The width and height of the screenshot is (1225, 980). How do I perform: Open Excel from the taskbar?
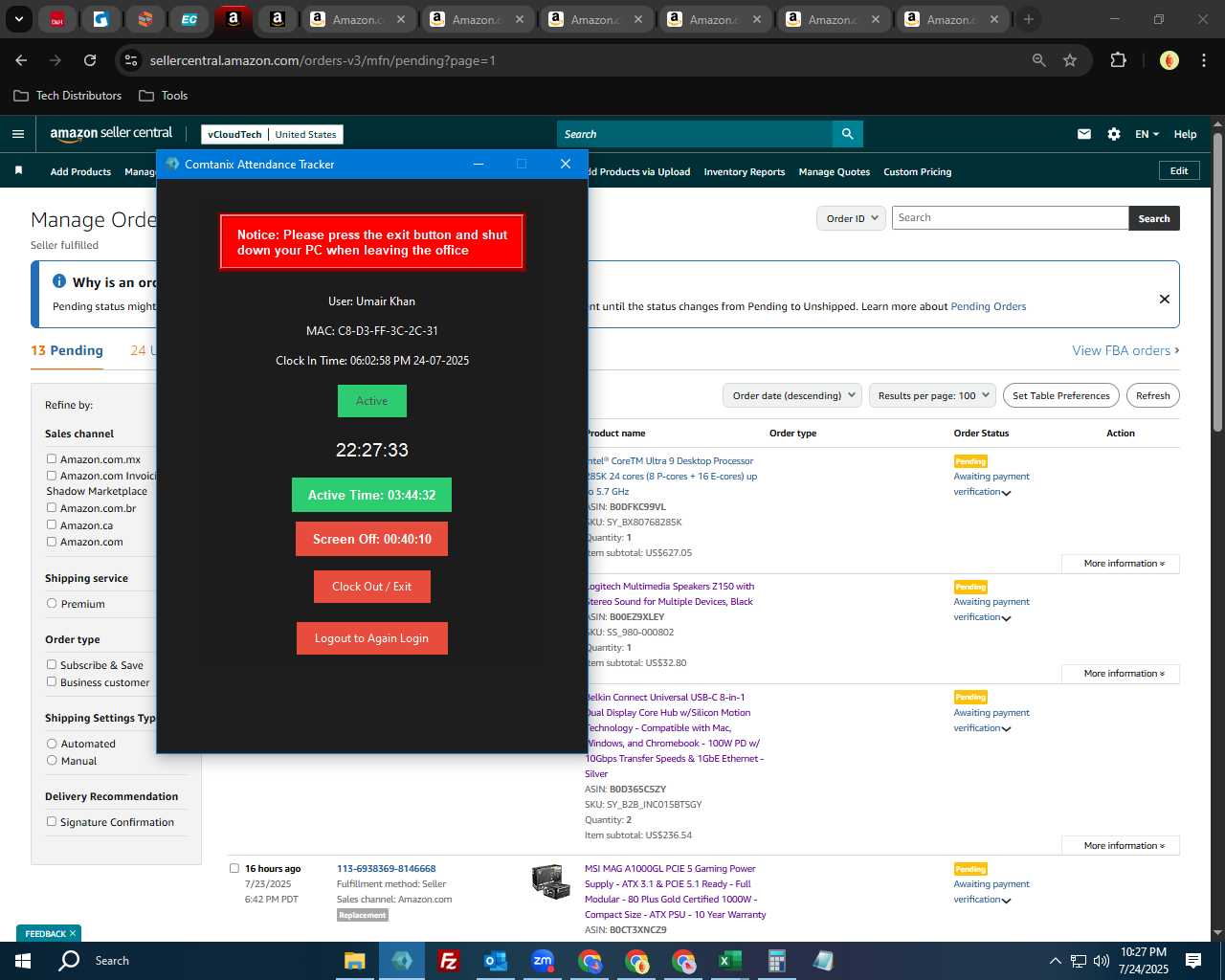(729, 961)
